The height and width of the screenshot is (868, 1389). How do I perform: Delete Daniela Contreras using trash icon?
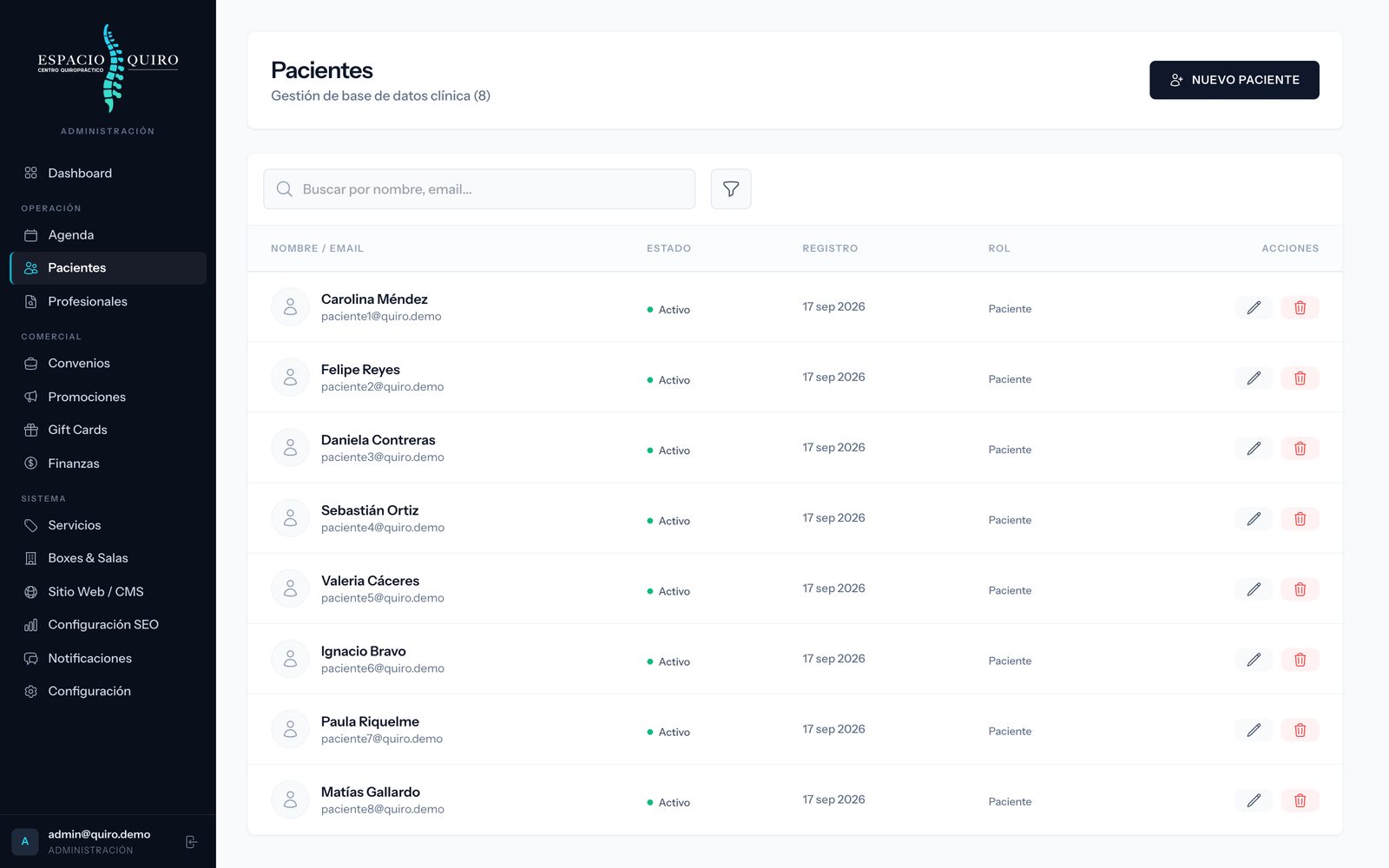(x=1300, y=448)
